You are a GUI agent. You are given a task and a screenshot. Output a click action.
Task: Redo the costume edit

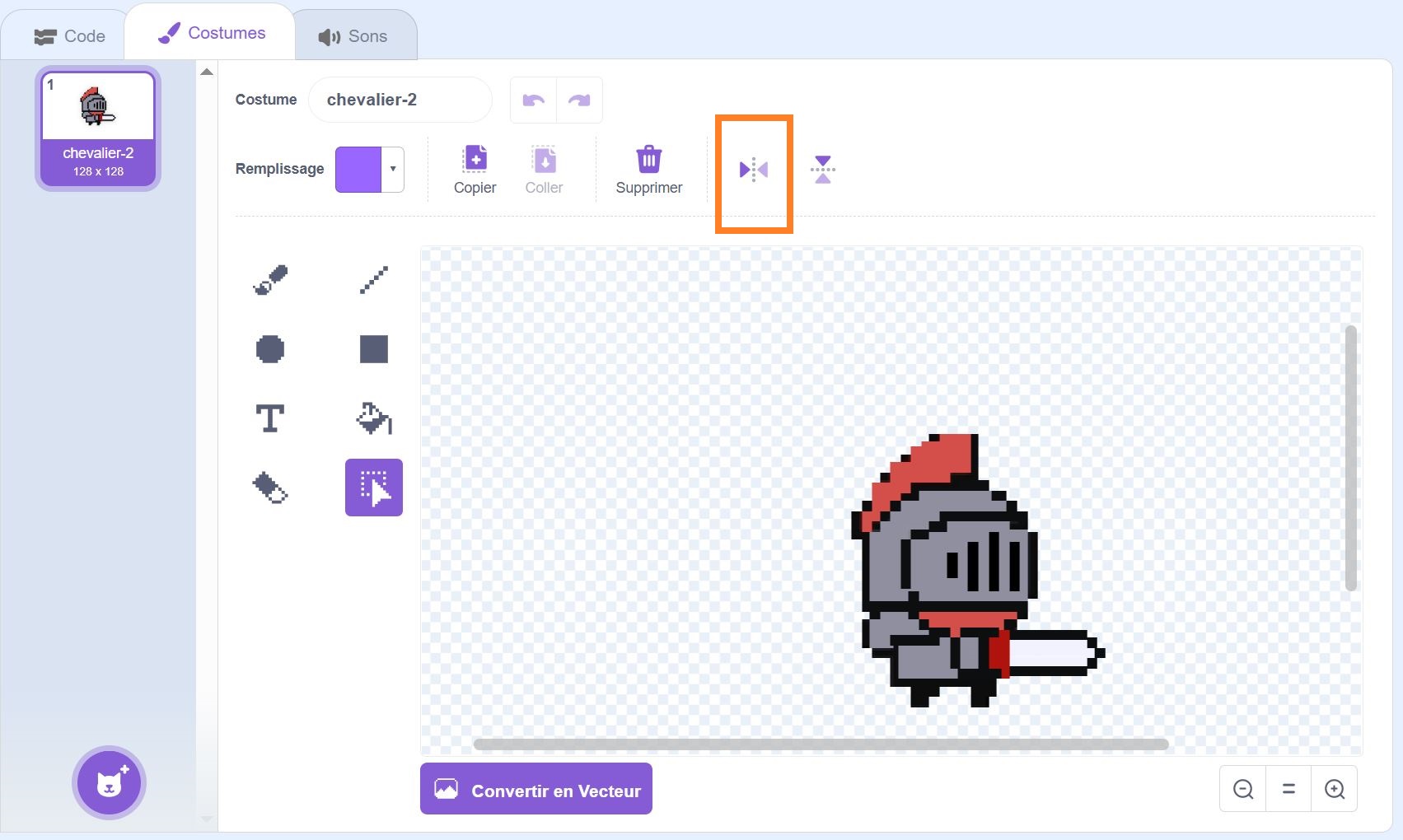point(579,100)
